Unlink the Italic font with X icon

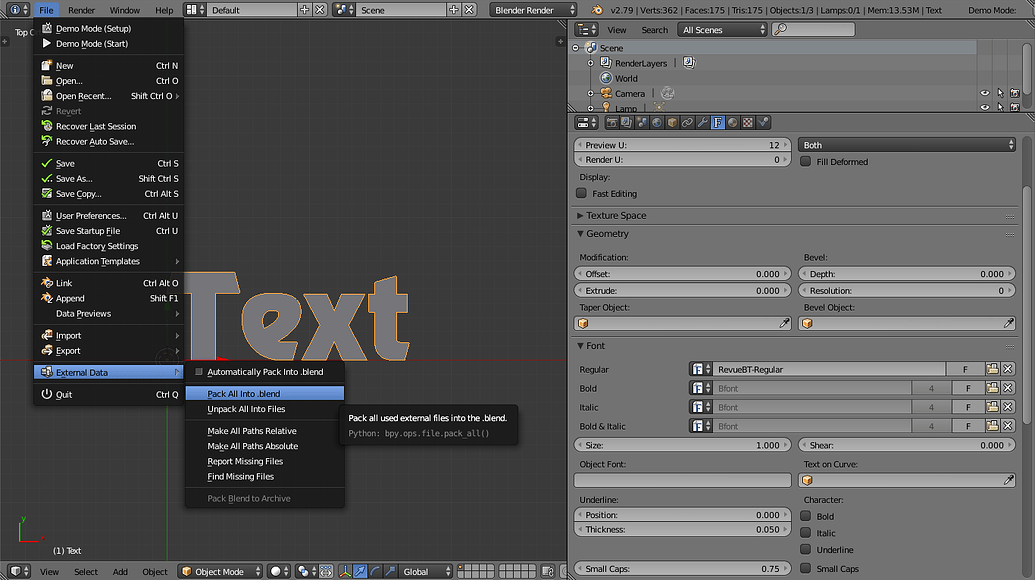[1008, 407]
